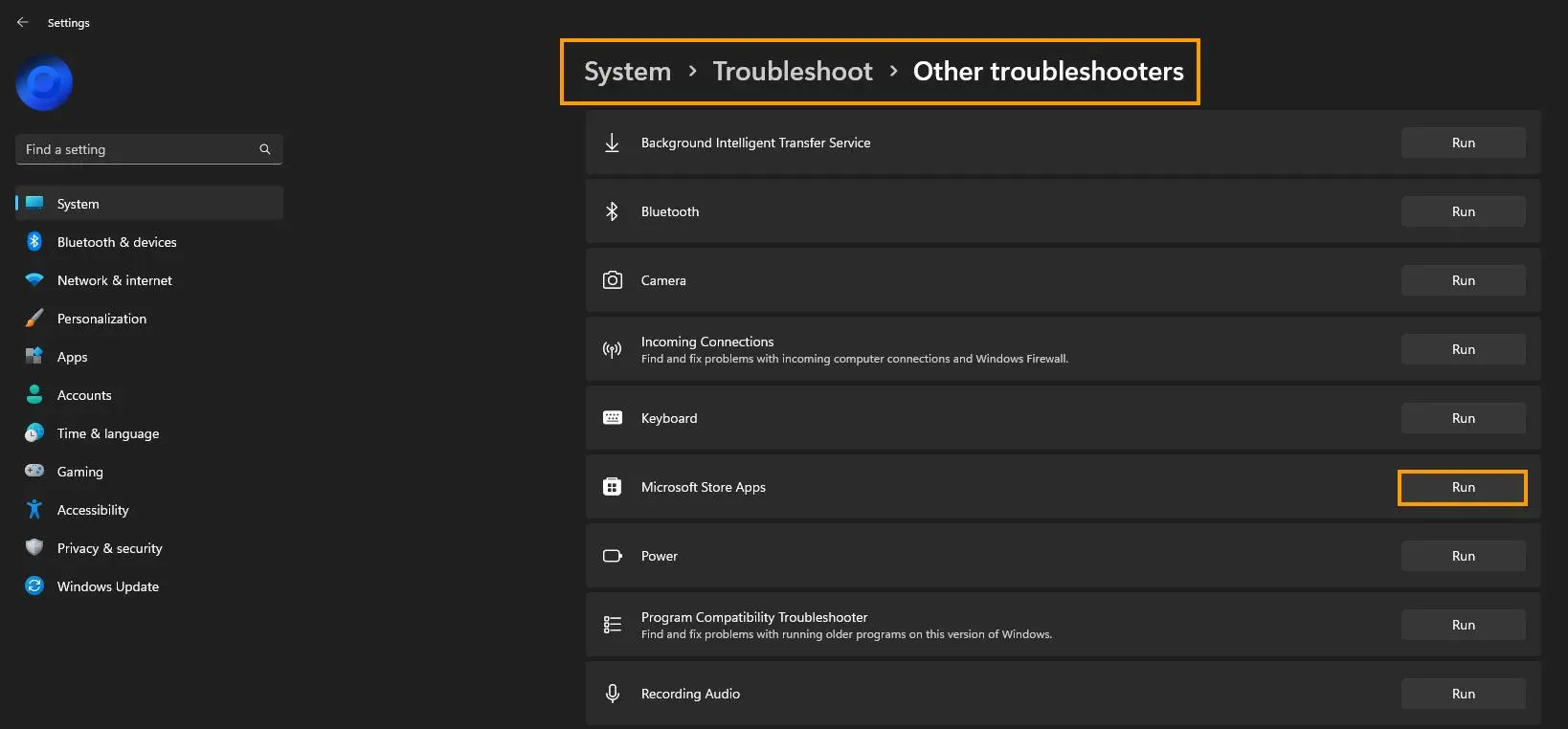The image size is (1568, 729).
Task: Go to Network & internet settings
Action: point(149,279)
